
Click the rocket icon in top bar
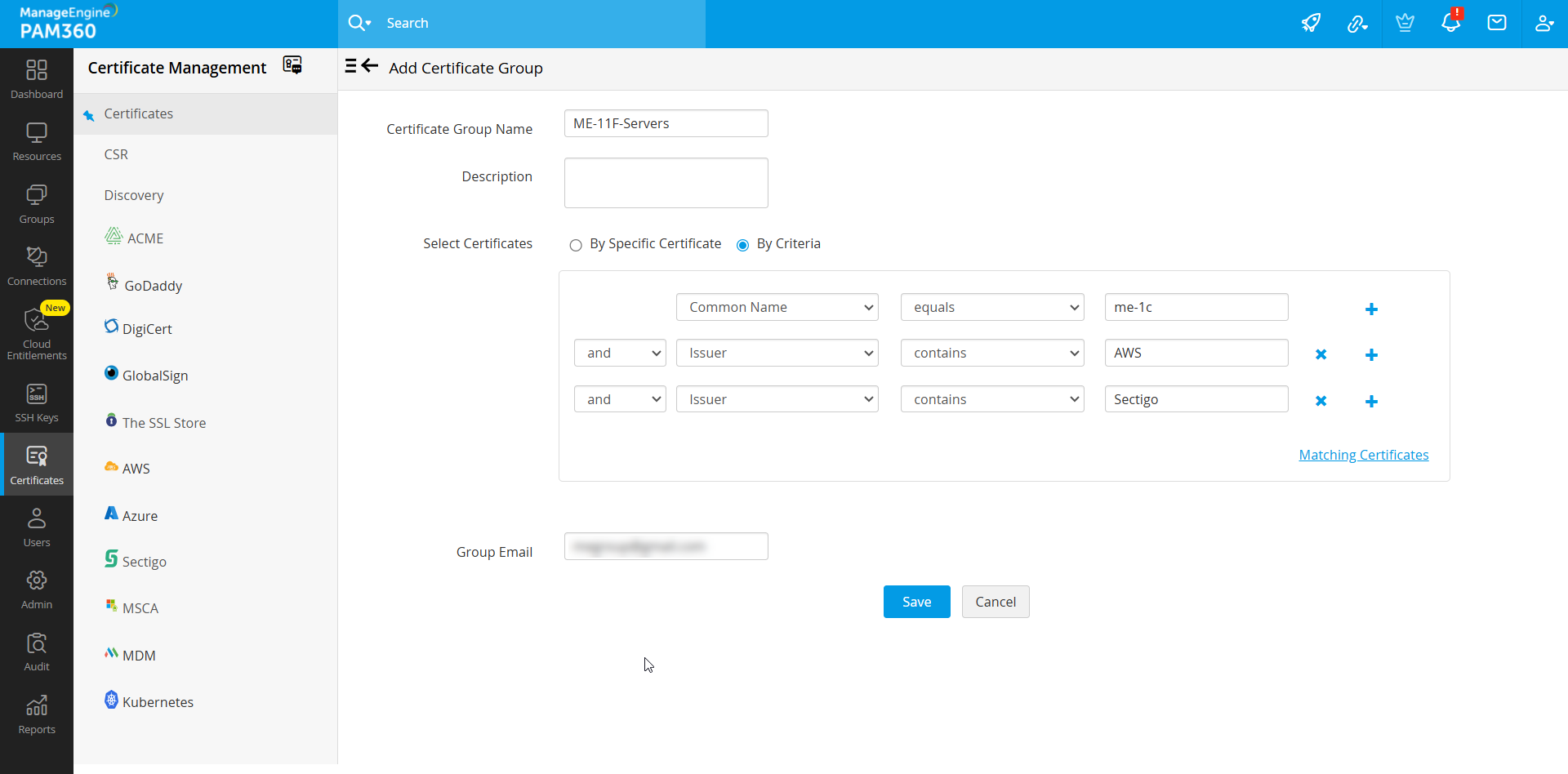click(x=1311, y=23)
